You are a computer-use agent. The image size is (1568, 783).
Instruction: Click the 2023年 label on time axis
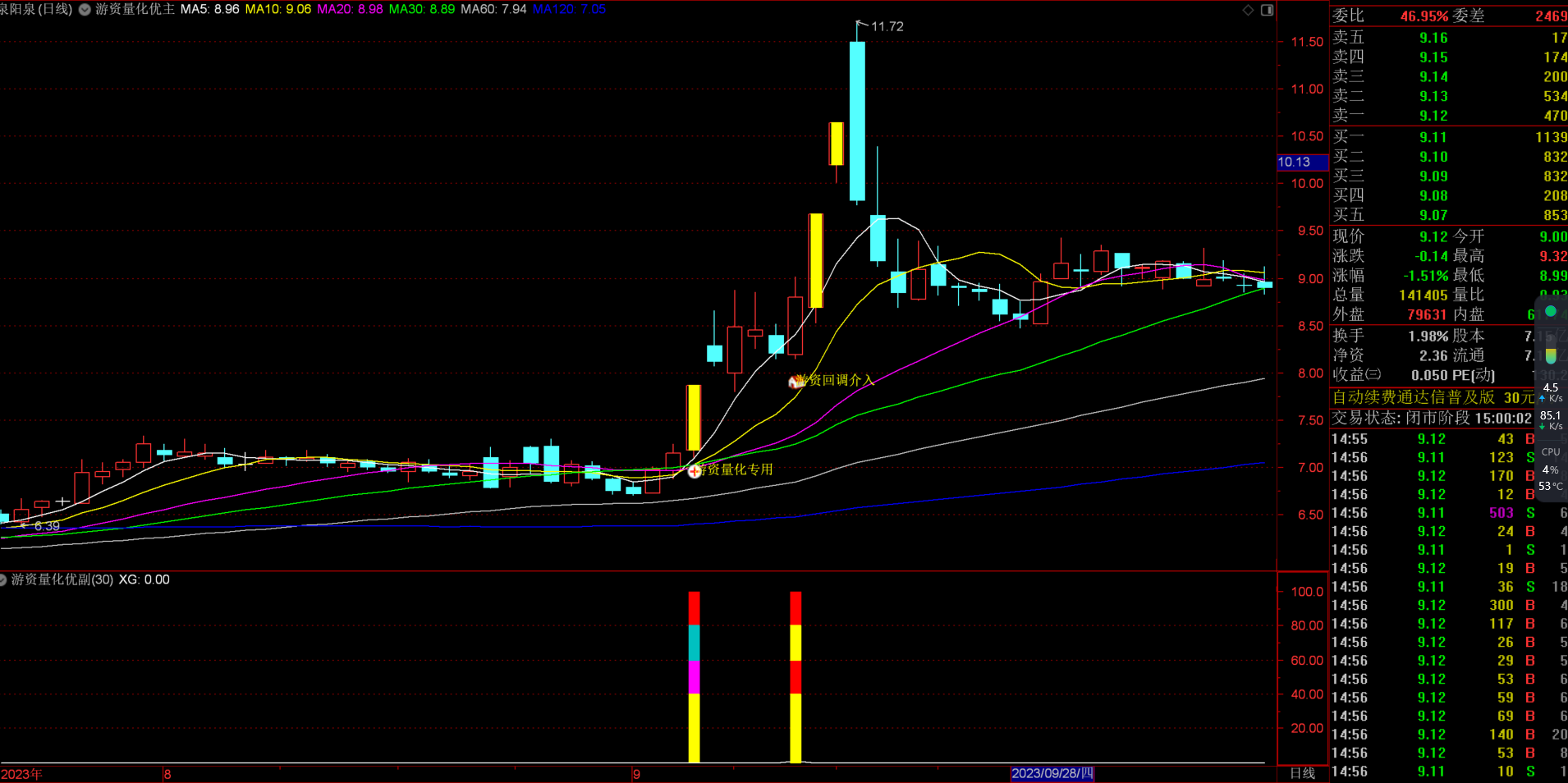(22, 774)
